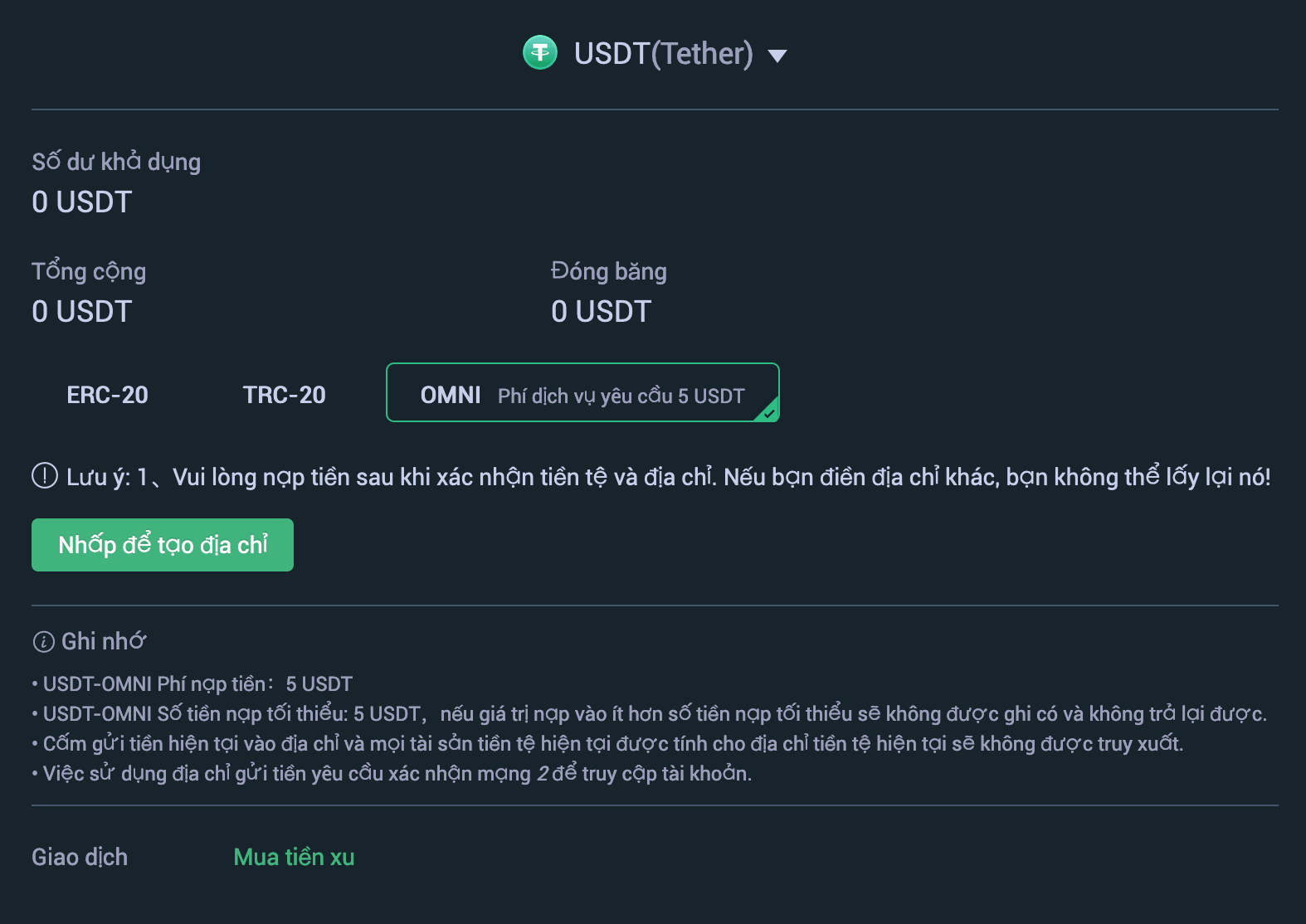The height and width of the screenshot is (924, 1306).
Task: Click the info icon next to Ghi nhớ
Action: tap(43, 642)
